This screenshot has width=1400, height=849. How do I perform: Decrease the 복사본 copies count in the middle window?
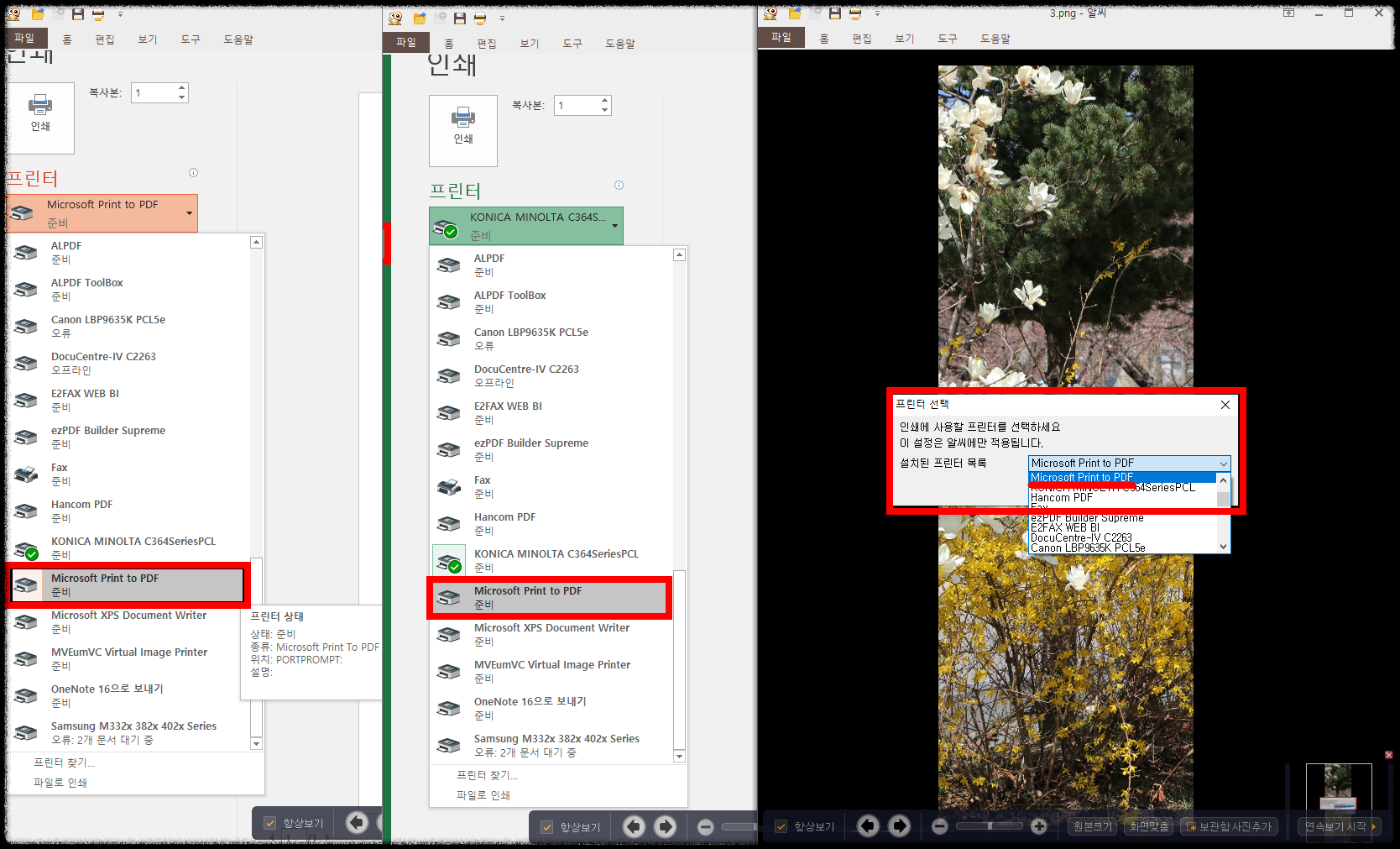[x=604, y=110]
